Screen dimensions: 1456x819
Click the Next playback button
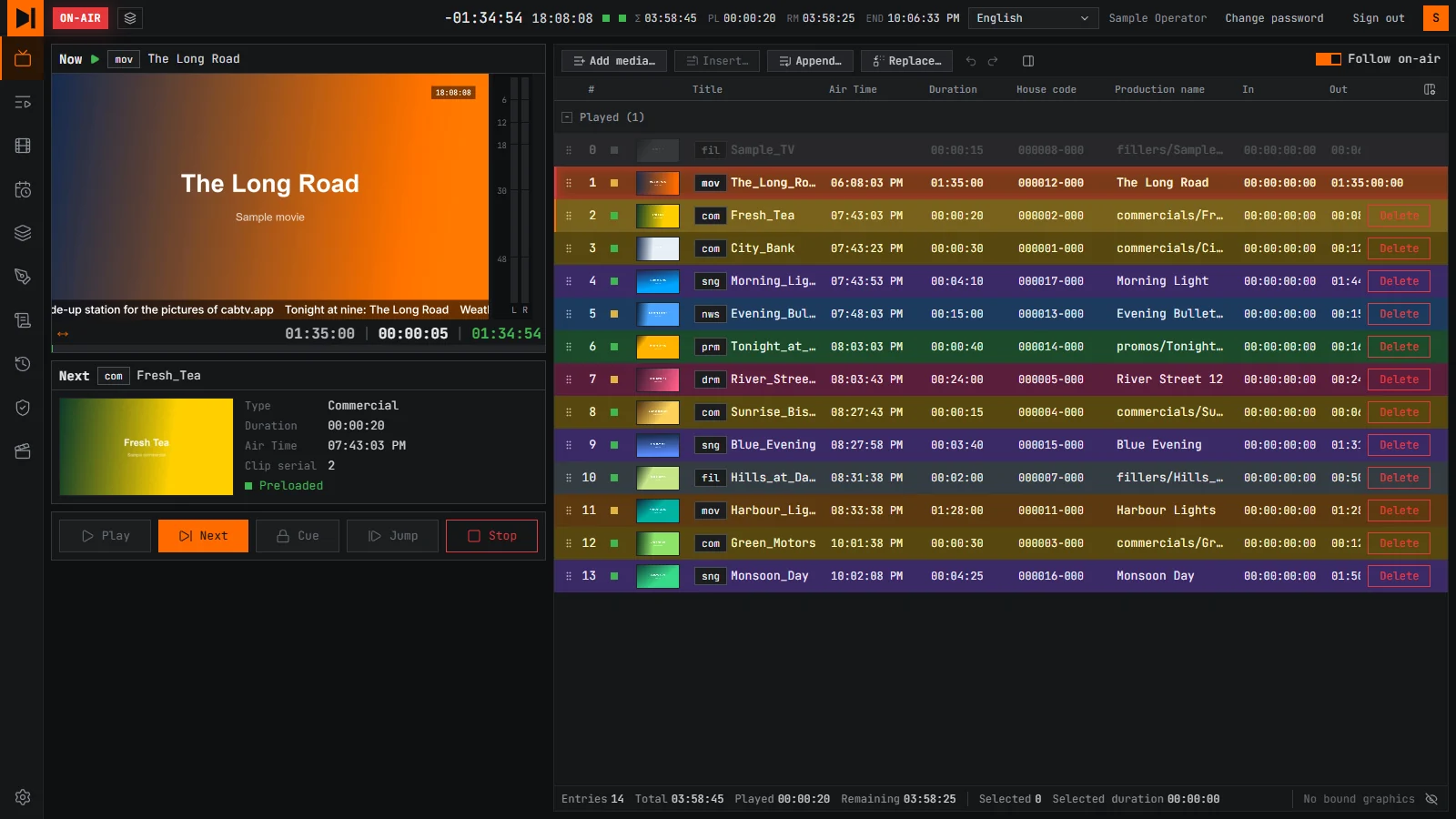click(x=203, y=536)
